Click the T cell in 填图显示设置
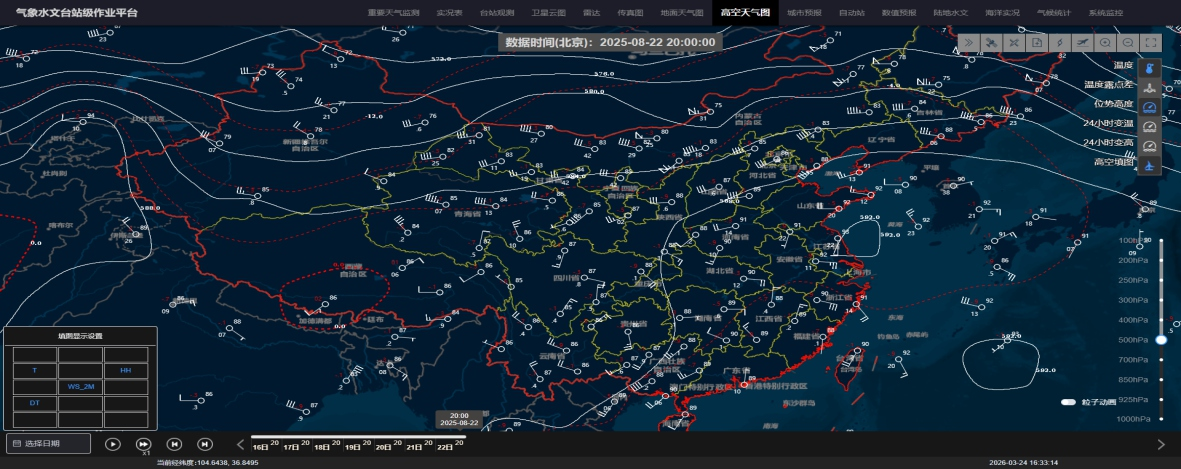 coord(35,370)
